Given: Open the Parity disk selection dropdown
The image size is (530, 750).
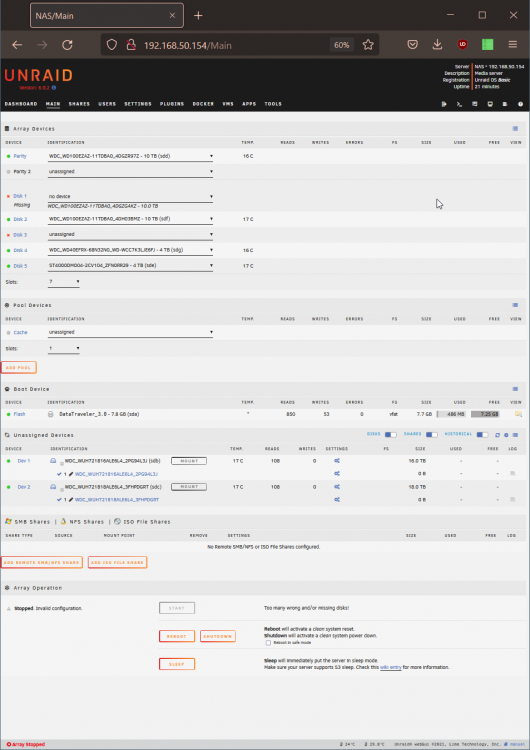Looking at the screenshot, I should pos(130,156).
